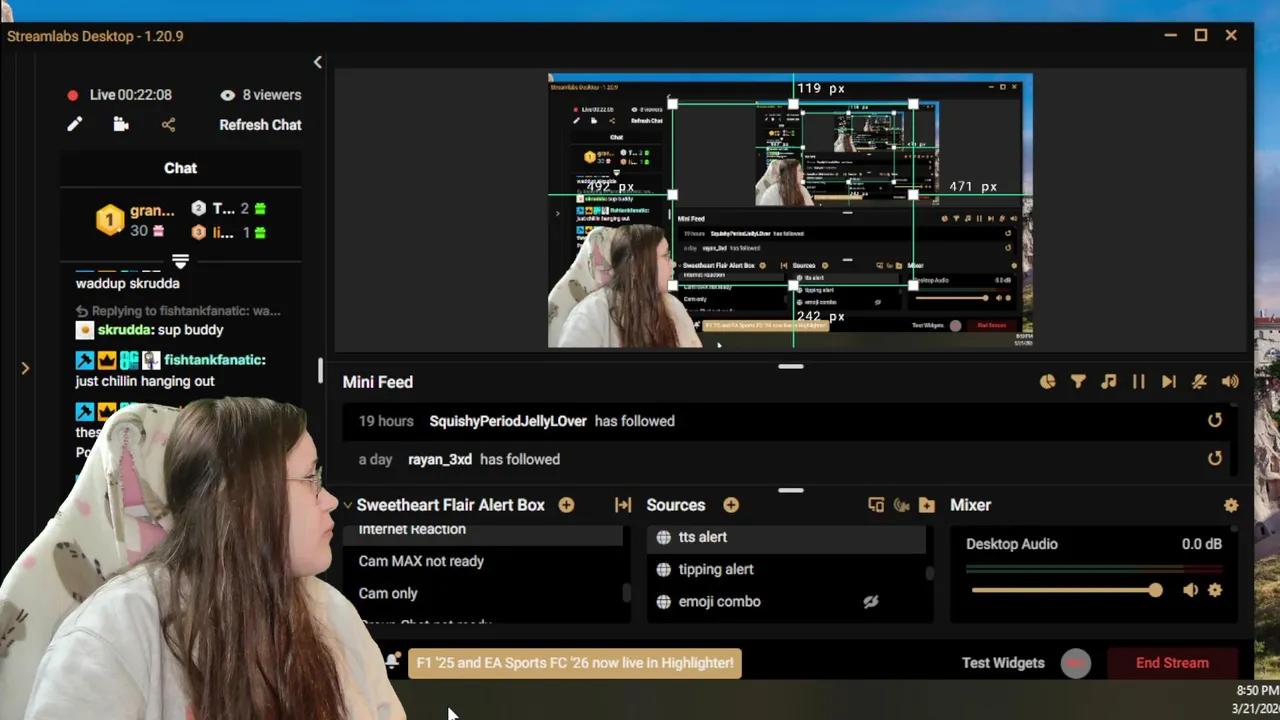Toggle the mute event alerts bell icon
This screenshot has width=1280, height=720.
pyautogui.click(x=1200, y=382)
